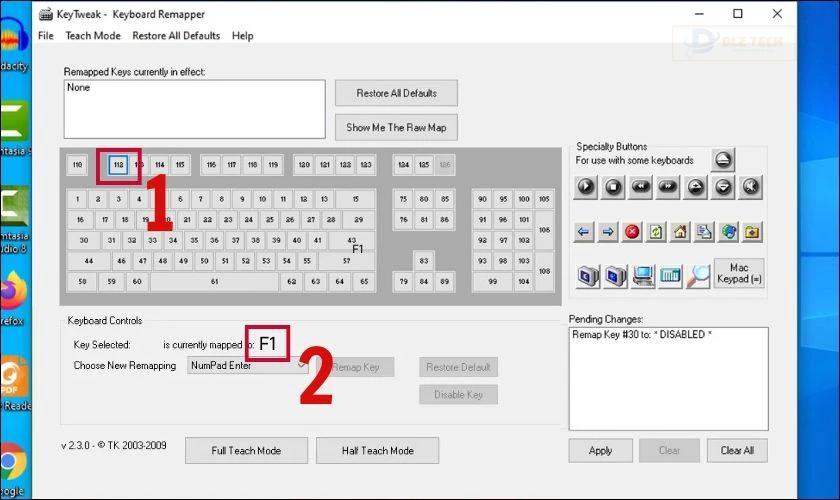Screen dimensions: 840x500
Task: Select the monitor with crescent moon Sleep button
Action: pos(588,276)
